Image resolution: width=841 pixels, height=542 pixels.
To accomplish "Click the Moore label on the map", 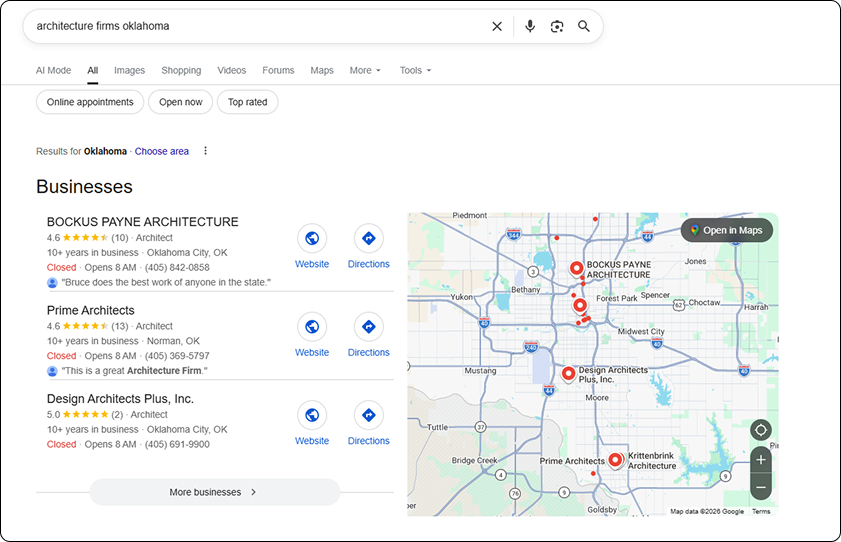I will pyautogui.click(x=597, y=398).
